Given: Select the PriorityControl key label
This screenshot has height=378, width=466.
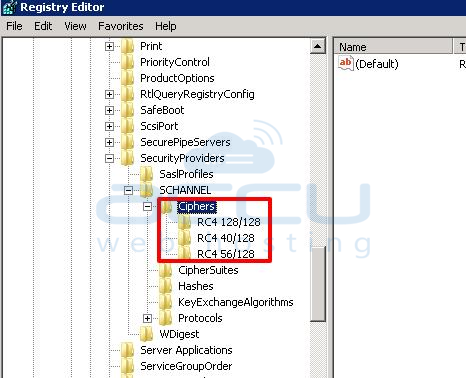Looking at the screenshot, I should tap(175, 62).
